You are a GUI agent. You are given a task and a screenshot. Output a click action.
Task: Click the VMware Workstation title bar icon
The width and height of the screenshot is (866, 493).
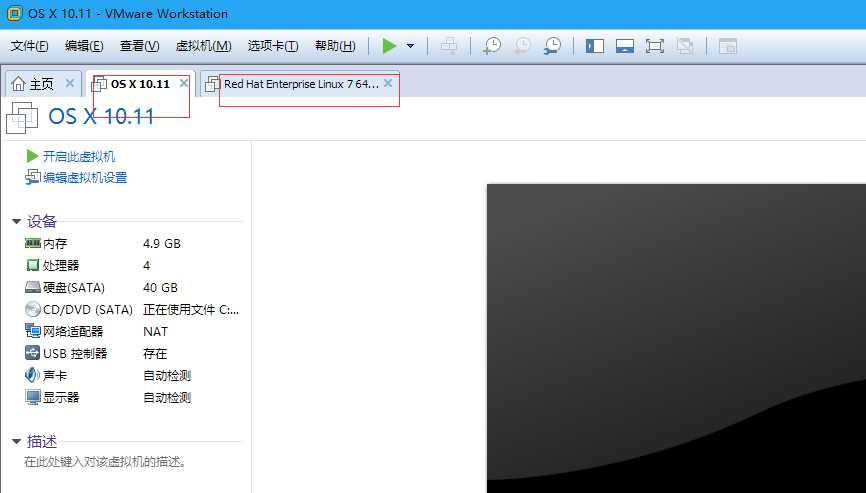click(14, 13)
